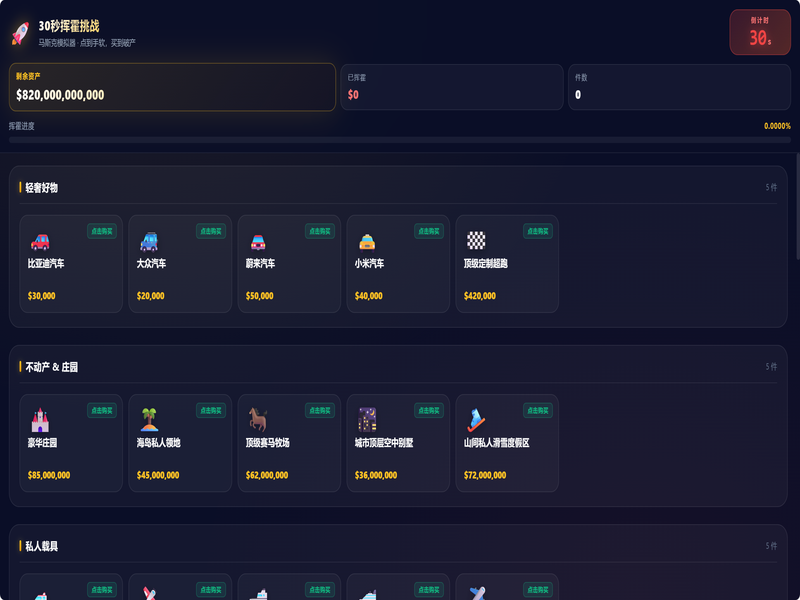Viewport: 800px width, 600px height.
Task: Buy 城市顶层空中别墅 with its 点击购买 button
Action: (429, 410)
